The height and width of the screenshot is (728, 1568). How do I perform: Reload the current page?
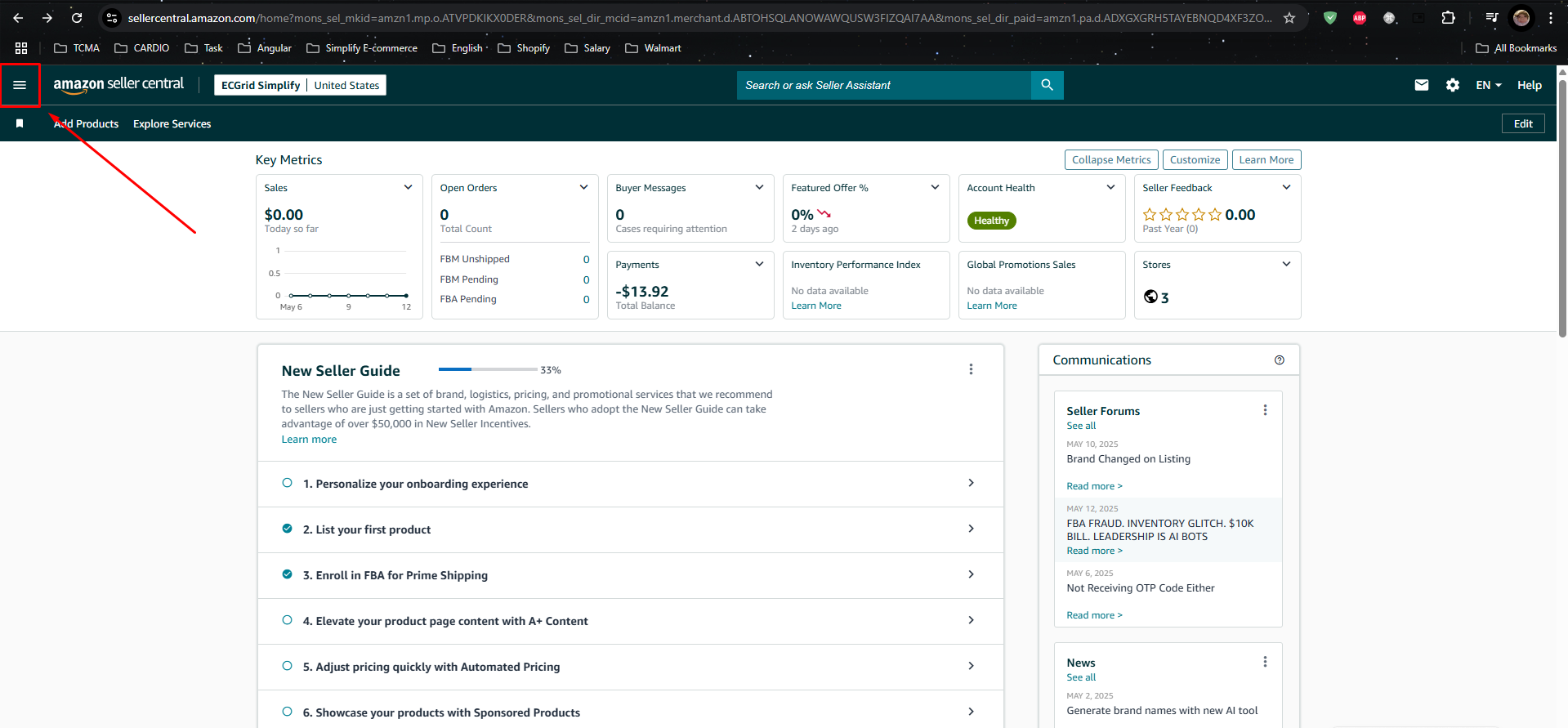tap(77, 18)
